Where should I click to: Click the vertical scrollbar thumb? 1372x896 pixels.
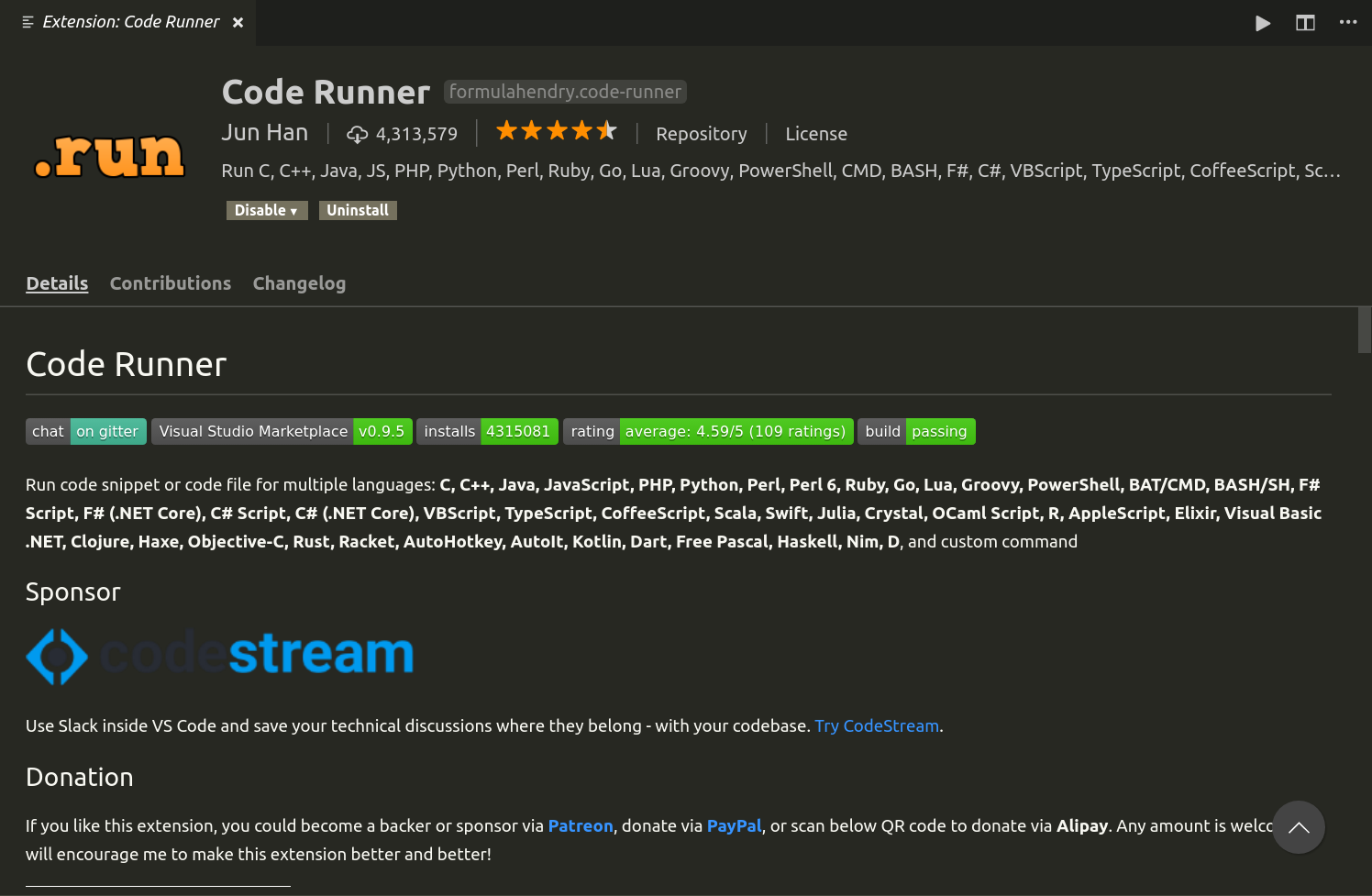tap(1365, 330)
